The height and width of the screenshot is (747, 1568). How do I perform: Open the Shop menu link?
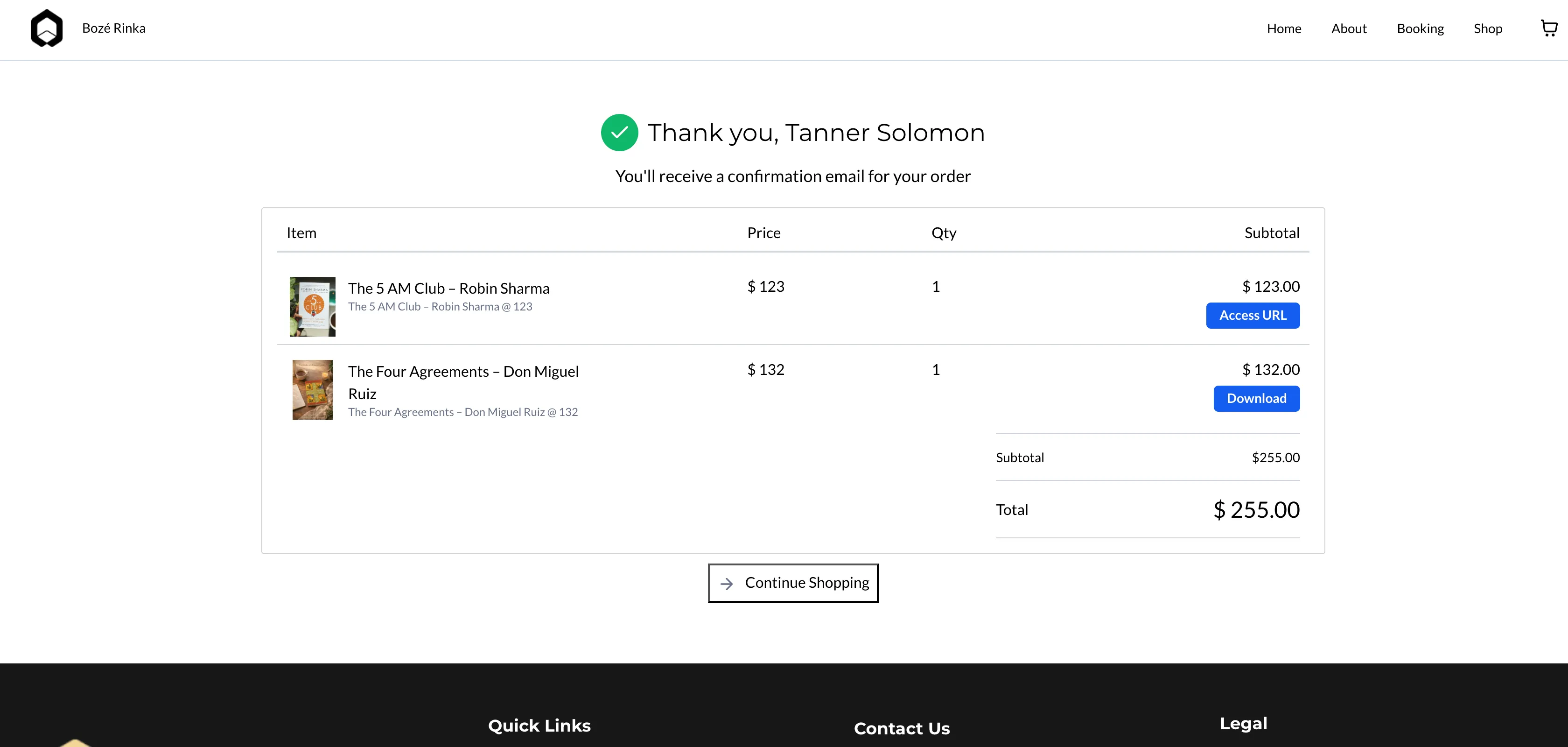click(x=1488, y=28)
